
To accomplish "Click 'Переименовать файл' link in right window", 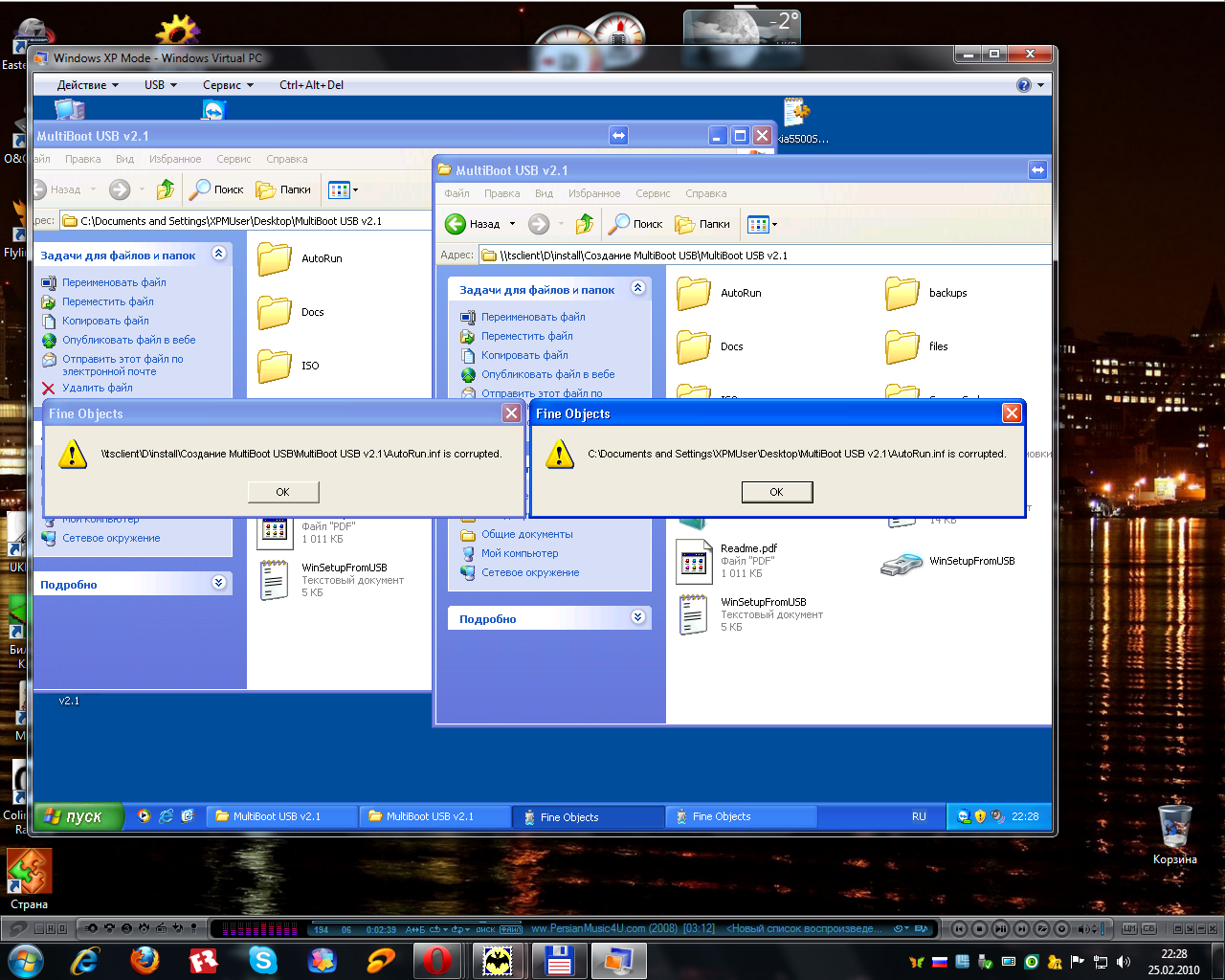I will click(x=533, y=317).
